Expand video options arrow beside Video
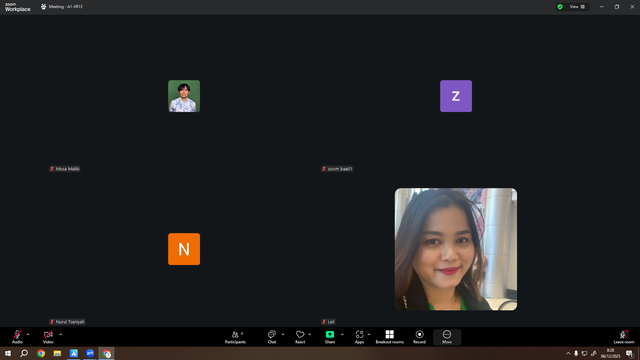The width and height of the screenshot is (640, 360). click(x=60, y=334)
